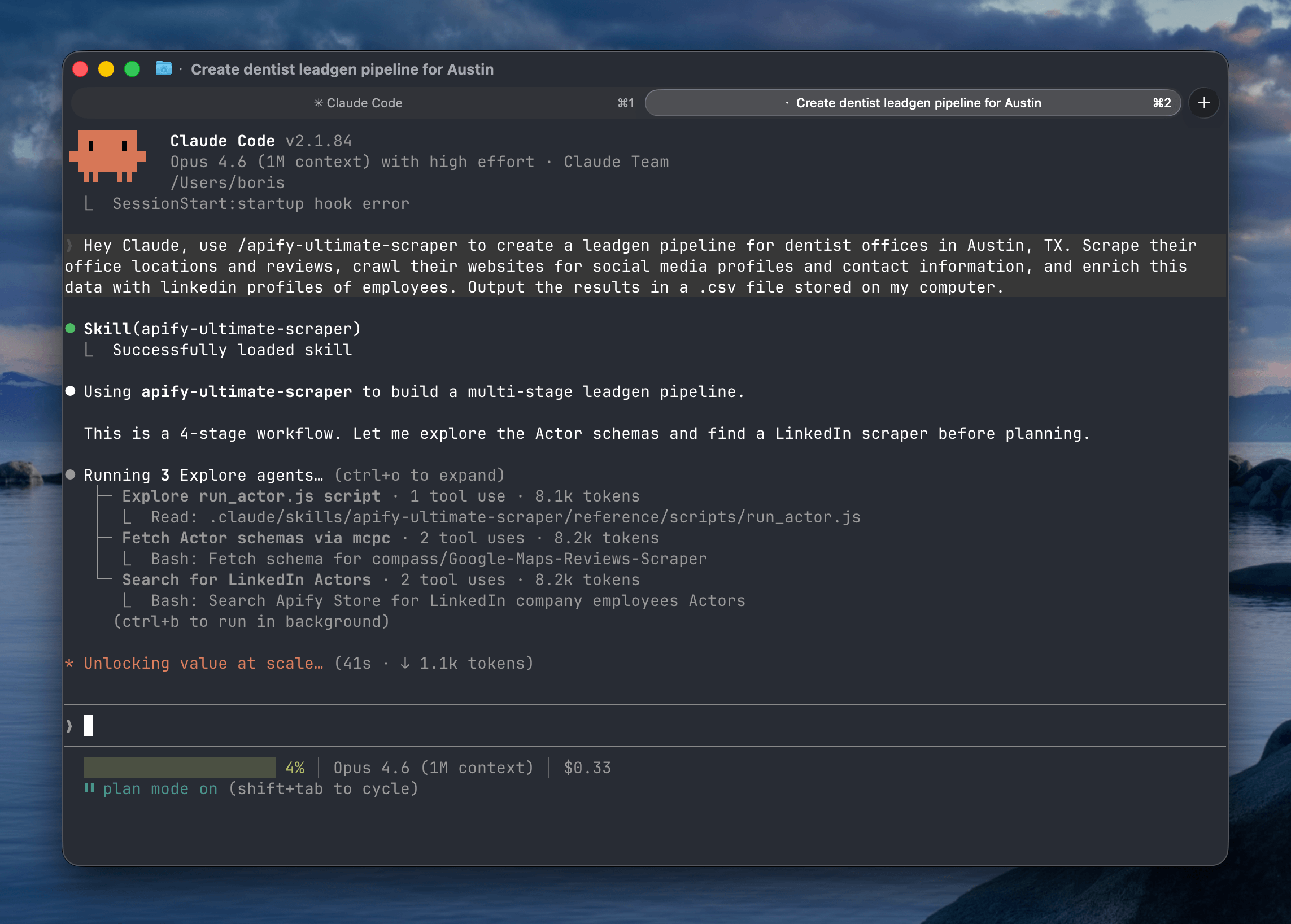
Task: Click the white dot beside Using apify line
Action: point(71,391)
